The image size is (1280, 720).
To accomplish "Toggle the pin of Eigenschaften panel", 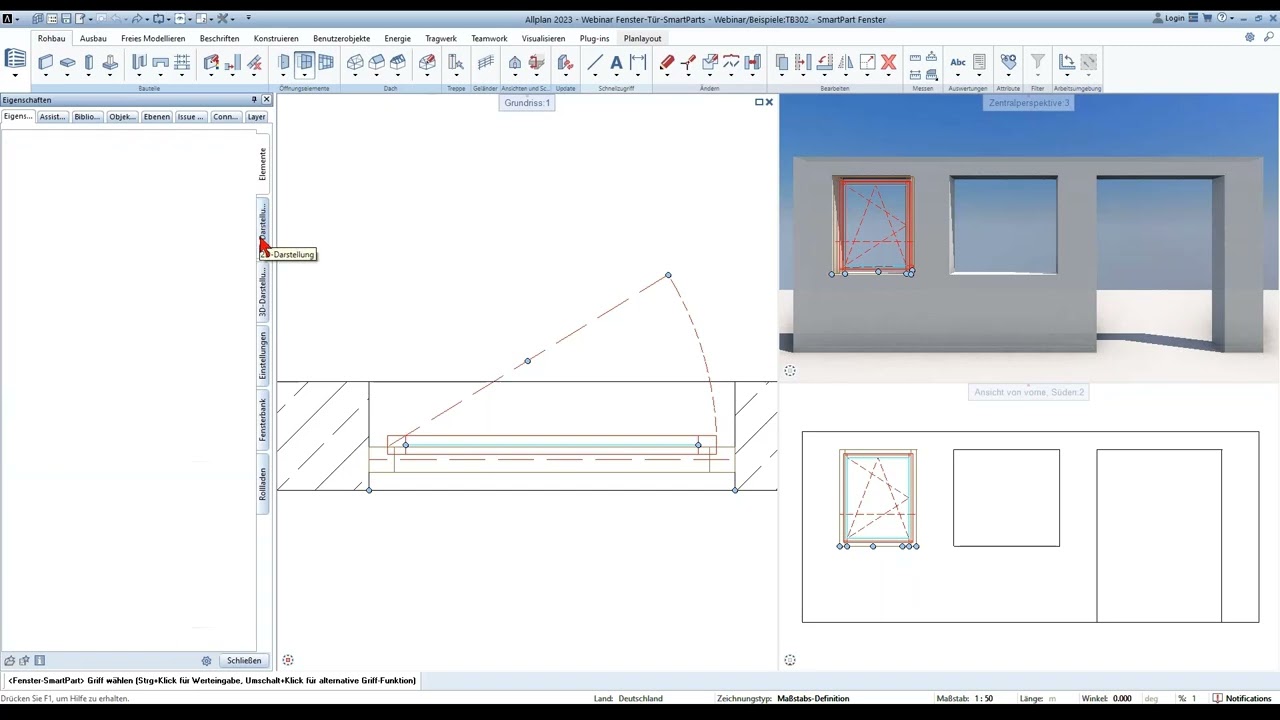I will [x=254, y=100].
